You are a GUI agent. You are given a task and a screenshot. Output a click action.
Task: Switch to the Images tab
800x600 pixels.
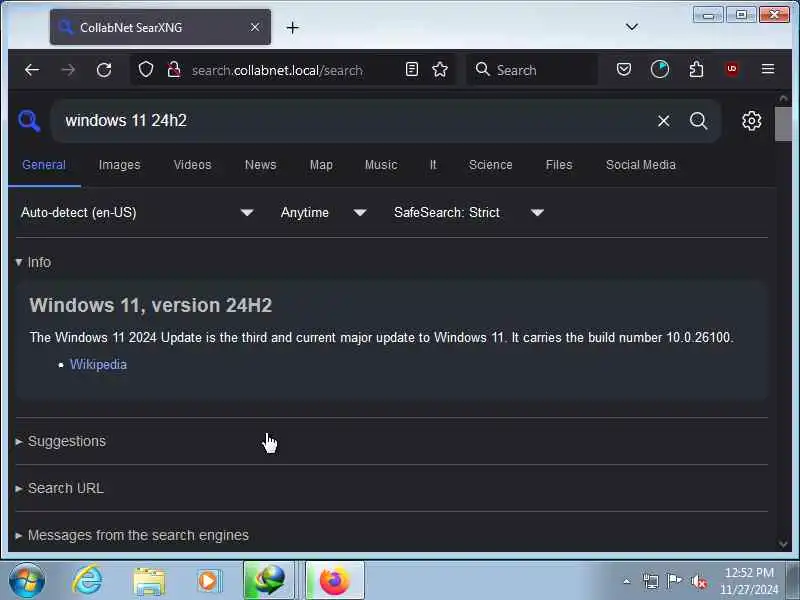click(119, 165)
